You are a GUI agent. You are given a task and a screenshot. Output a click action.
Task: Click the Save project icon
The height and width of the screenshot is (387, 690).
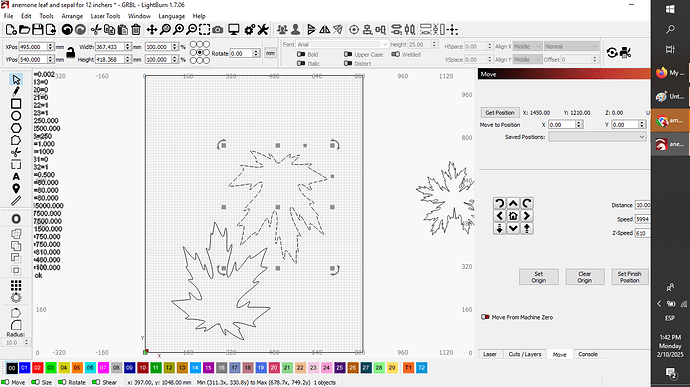(x=38, y=29)
